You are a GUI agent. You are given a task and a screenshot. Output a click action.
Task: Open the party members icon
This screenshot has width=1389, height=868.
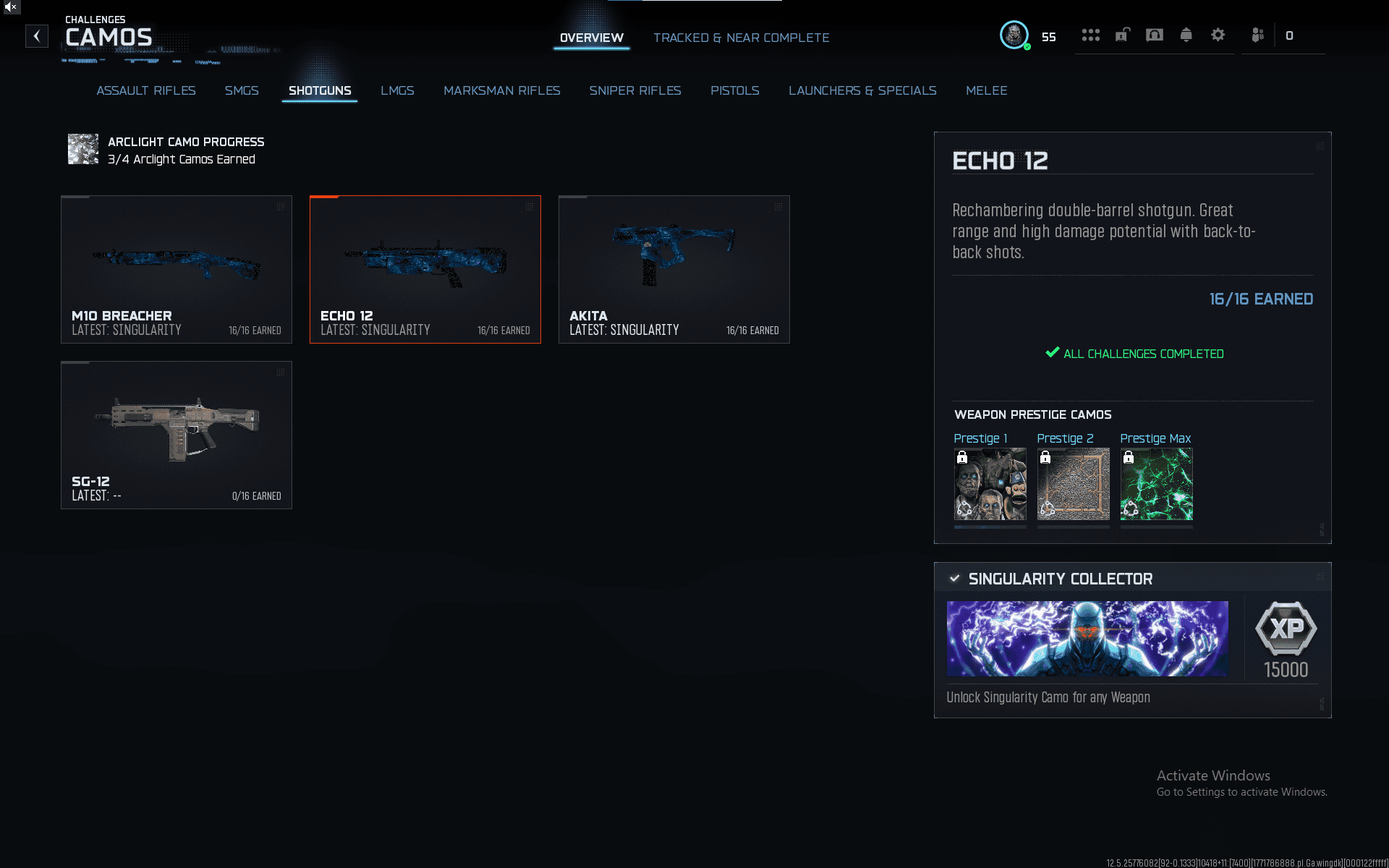[1257, 35]
